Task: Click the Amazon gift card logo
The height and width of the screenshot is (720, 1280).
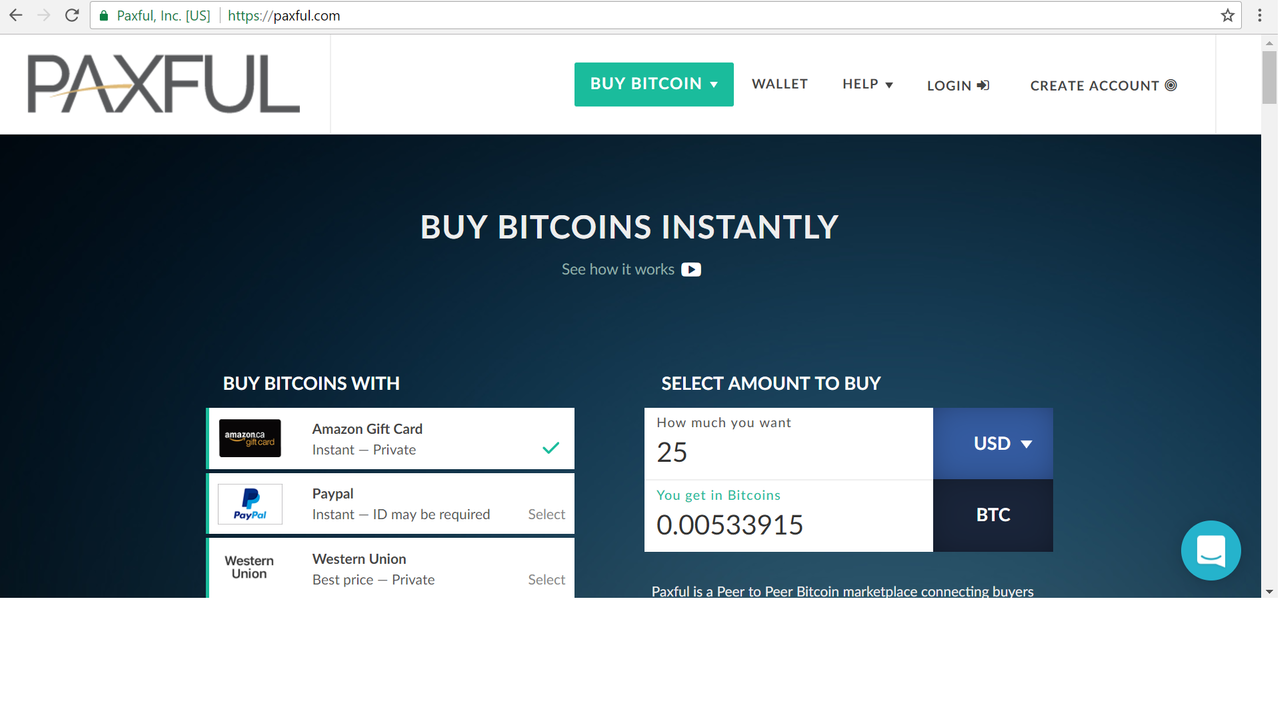Action: pos(250,438)
